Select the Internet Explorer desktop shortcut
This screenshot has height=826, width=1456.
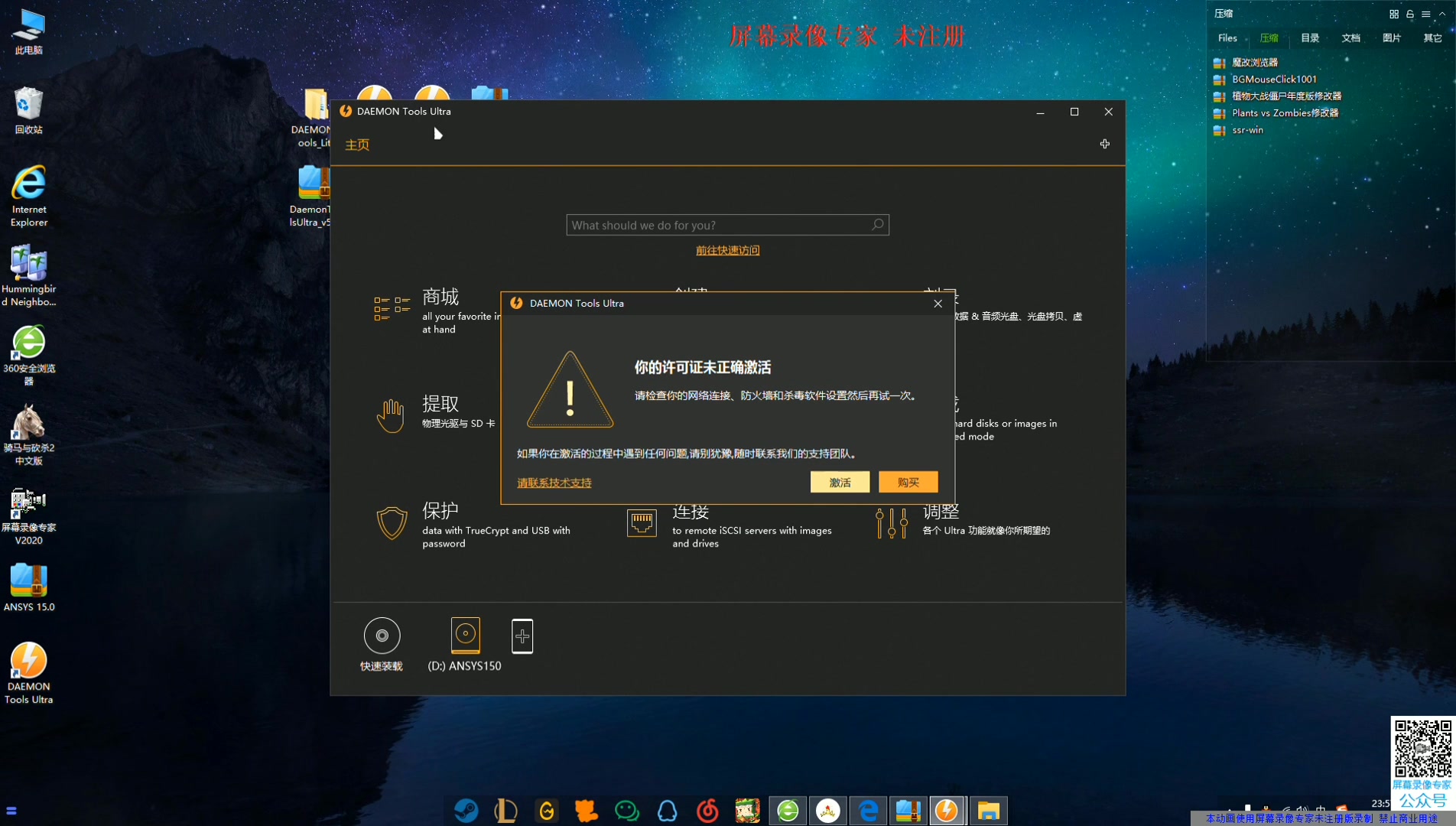tap(29, 196)
